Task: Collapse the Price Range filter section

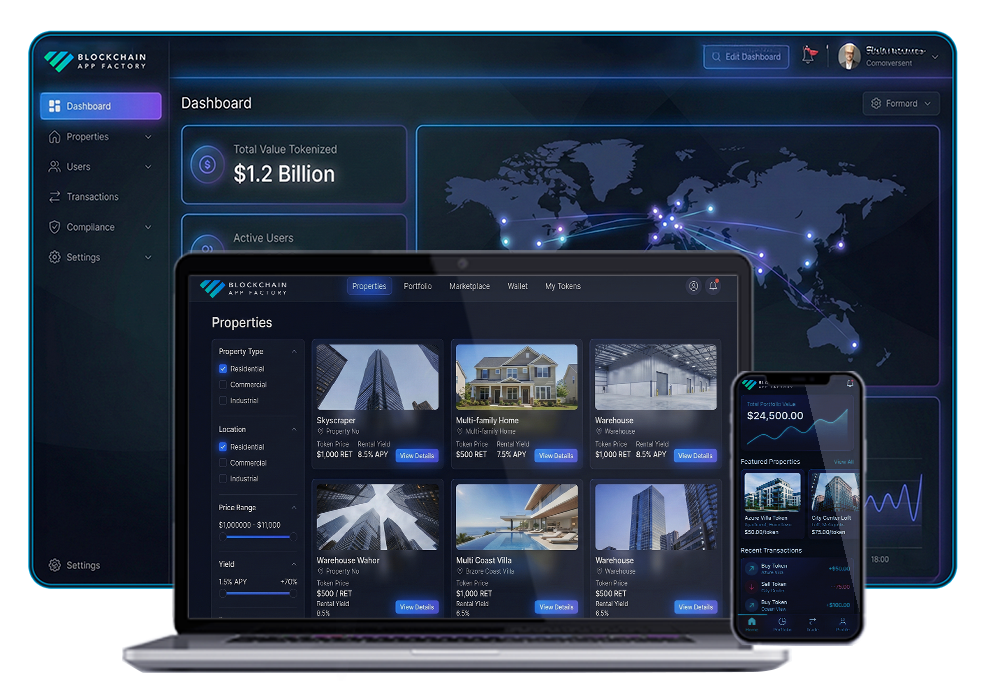Action: point(294,508)
